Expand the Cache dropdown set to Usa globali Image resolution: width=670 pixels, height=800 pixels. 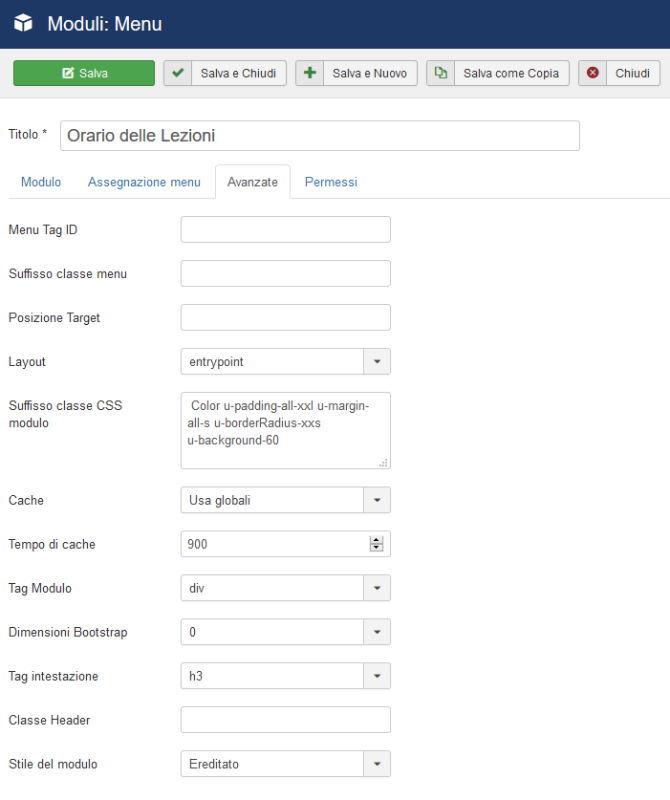(286, 500)
